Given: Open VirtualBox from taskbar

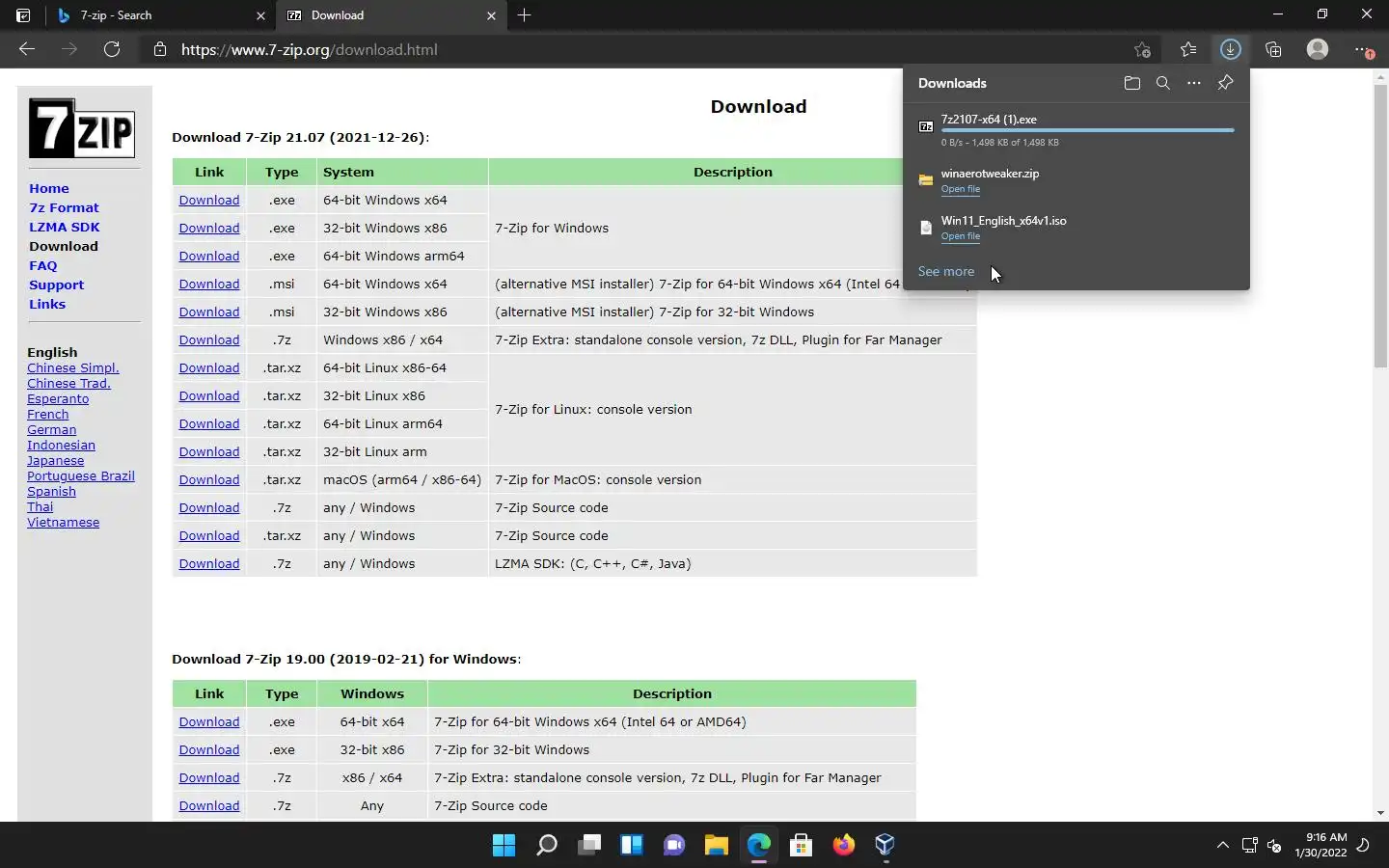Looking at the screenshot, I should (885, 846).
